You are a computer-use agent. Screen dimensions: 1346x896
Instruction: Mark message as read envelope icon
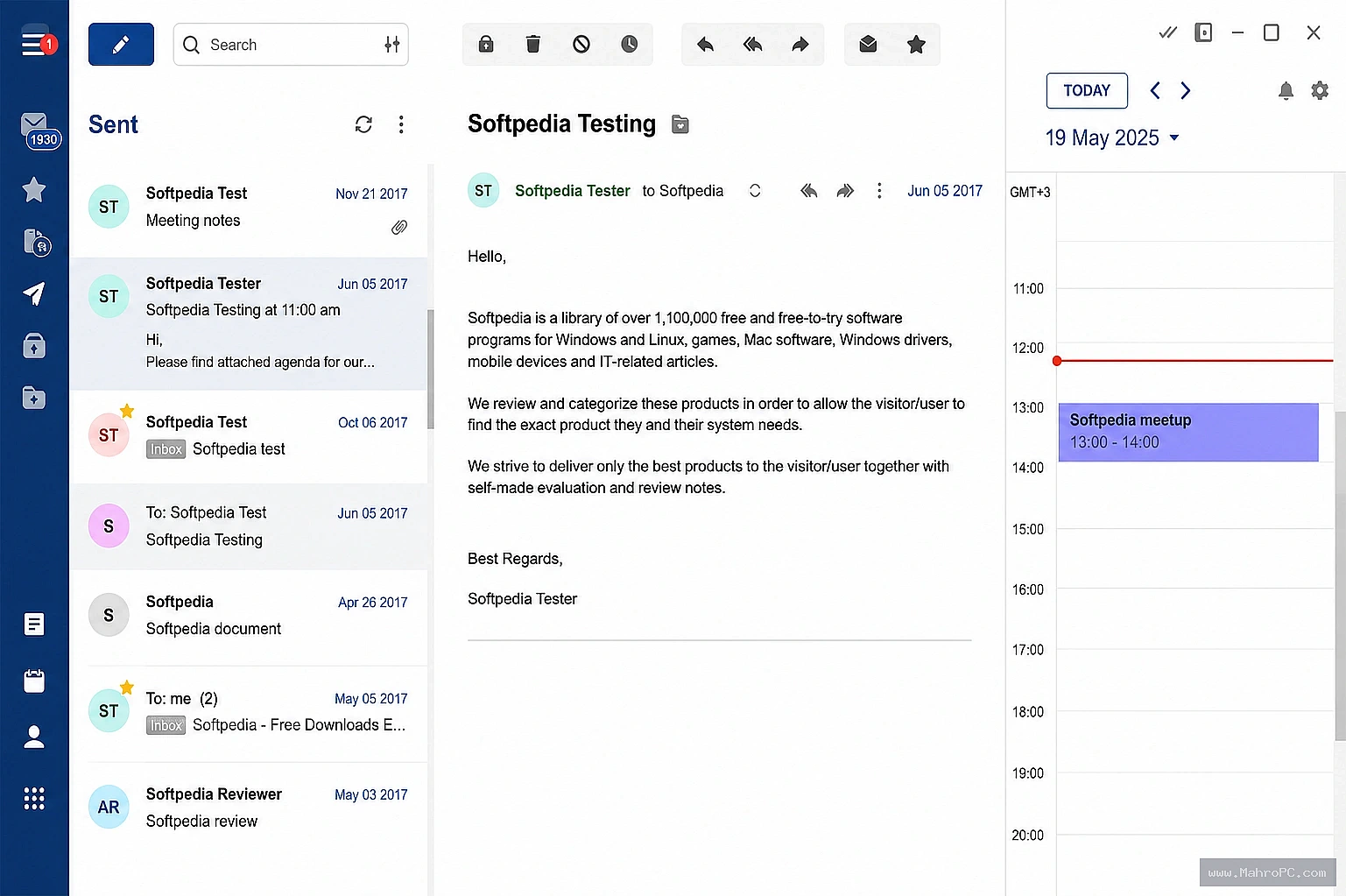(x=868, y=44)
